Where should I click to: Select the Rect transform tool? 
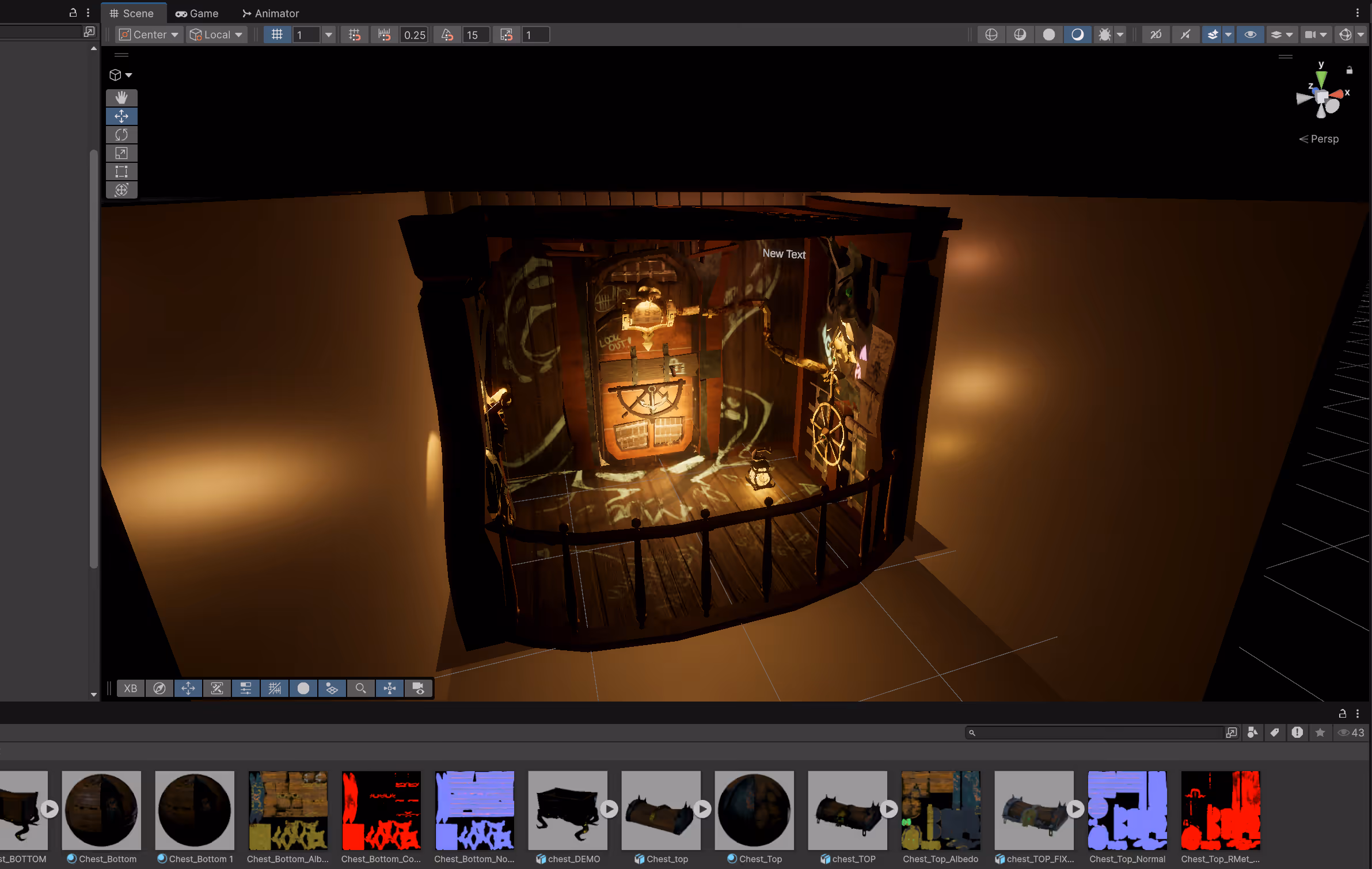(x=121, y=171)
